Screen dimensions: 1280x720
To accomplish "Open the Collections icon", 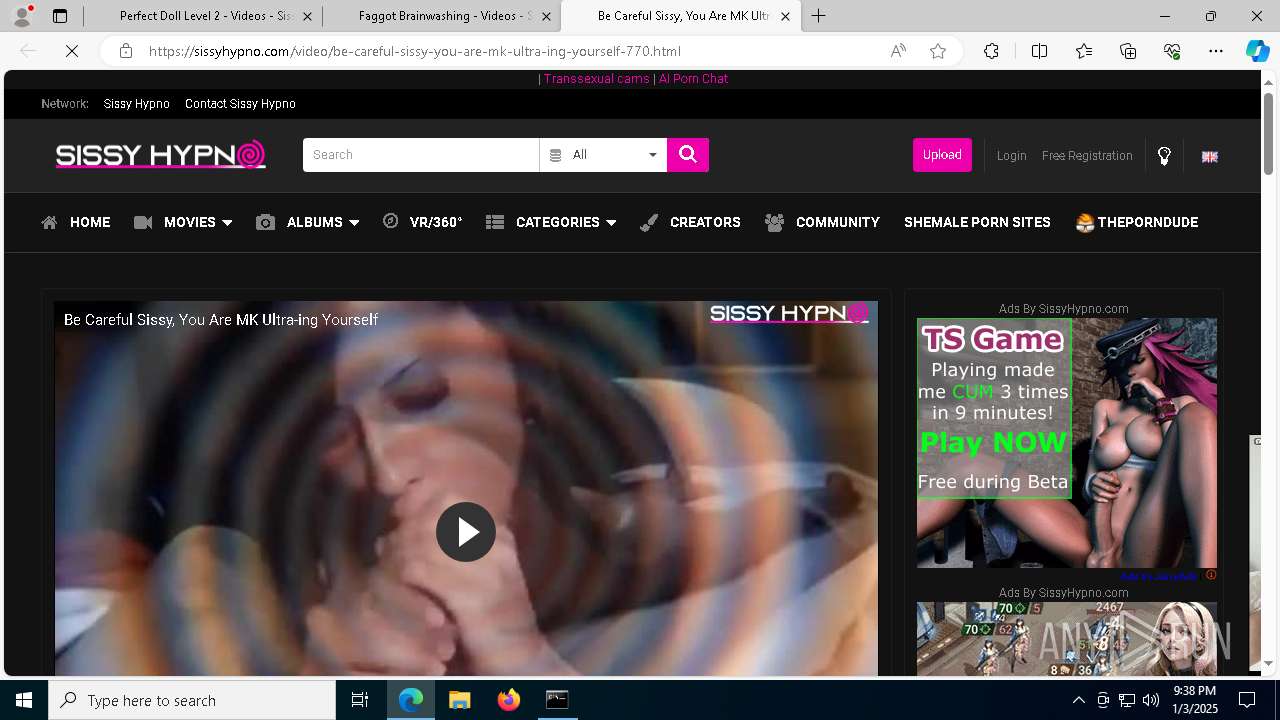I will tap(1128, 51).
